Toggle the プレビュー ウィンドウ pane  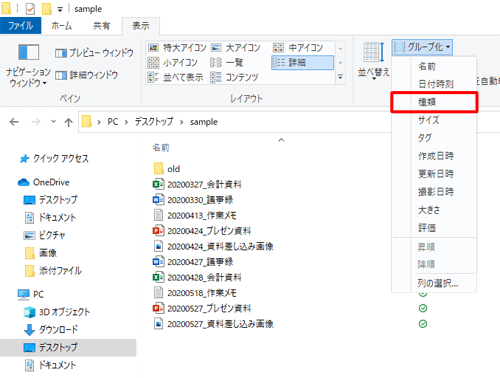pyautogui.click(x=94, y=53)
